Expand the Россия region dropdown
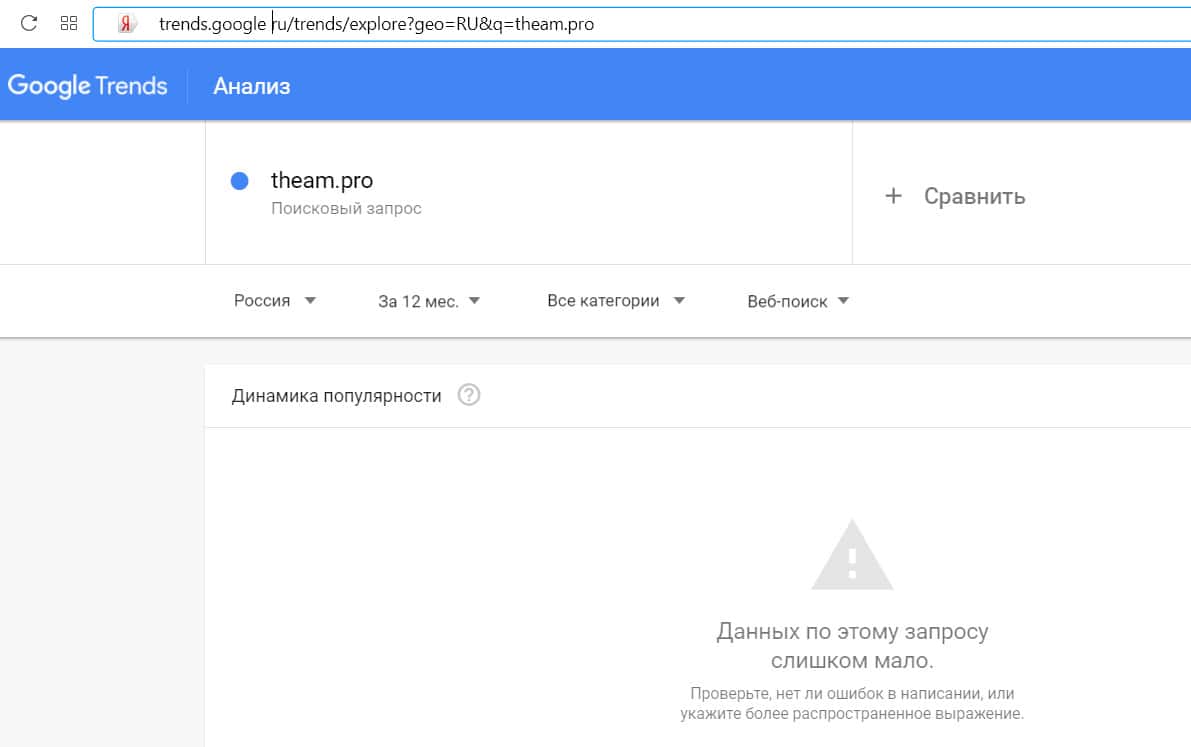The image size is (1191, 747). click(275, 300)
